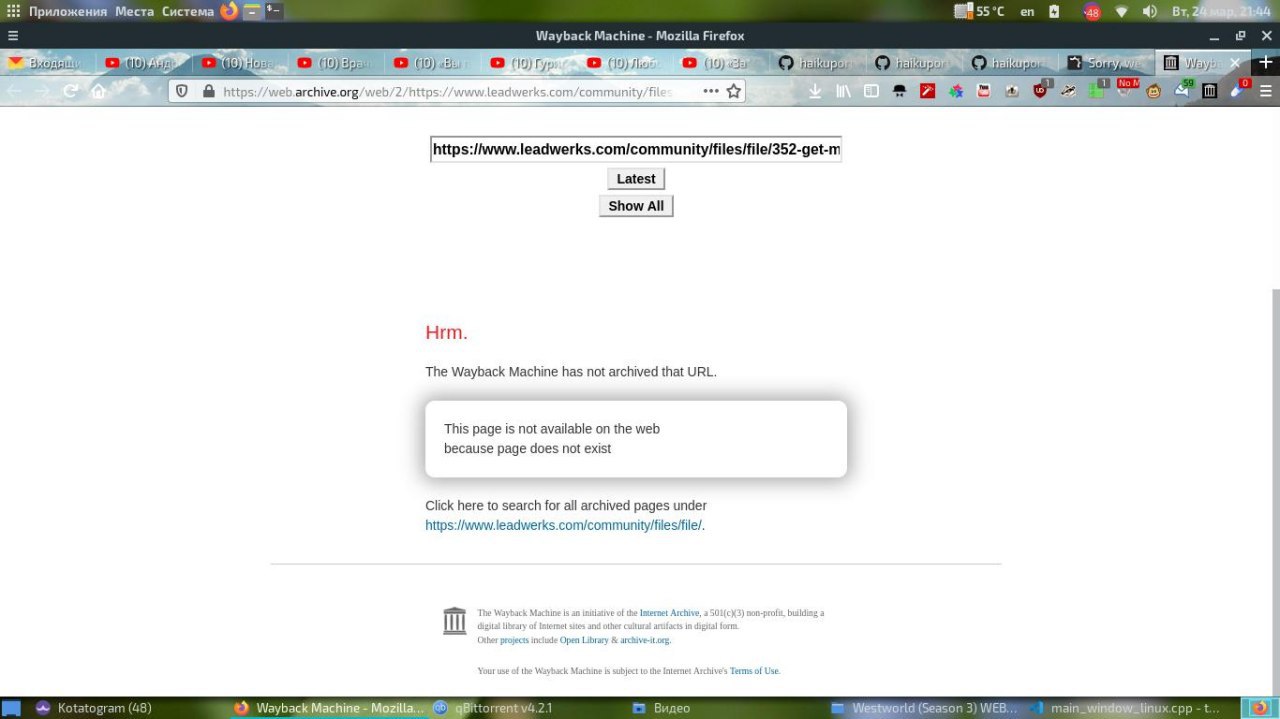The height and width of the screenshot is (719, 1280).
Task: Click the Firefox reload button
Action: point(70,91)
